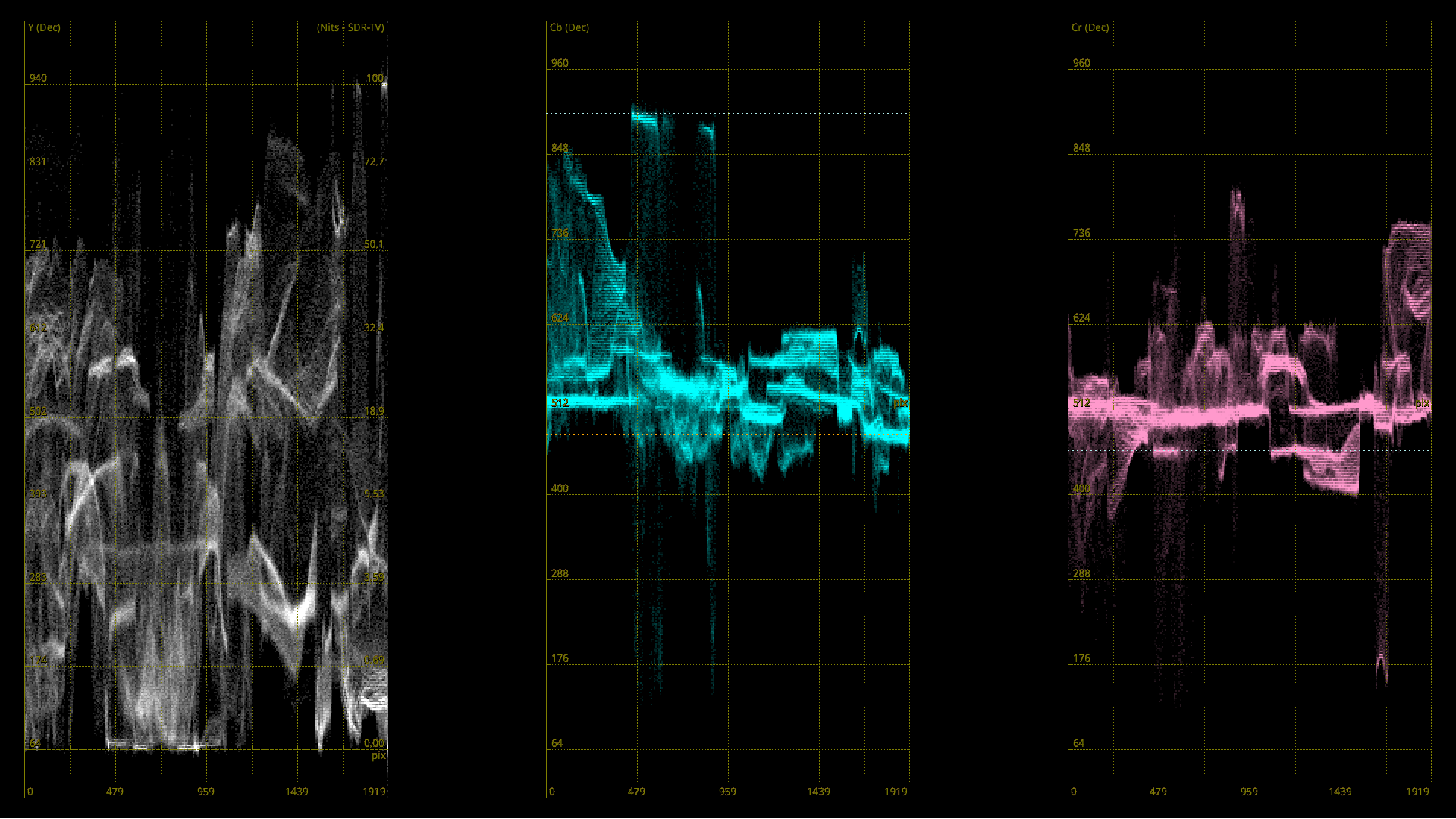Click the 512 midpoint value on the Cr axis

pyautogui.click(x=1083, y=403)
